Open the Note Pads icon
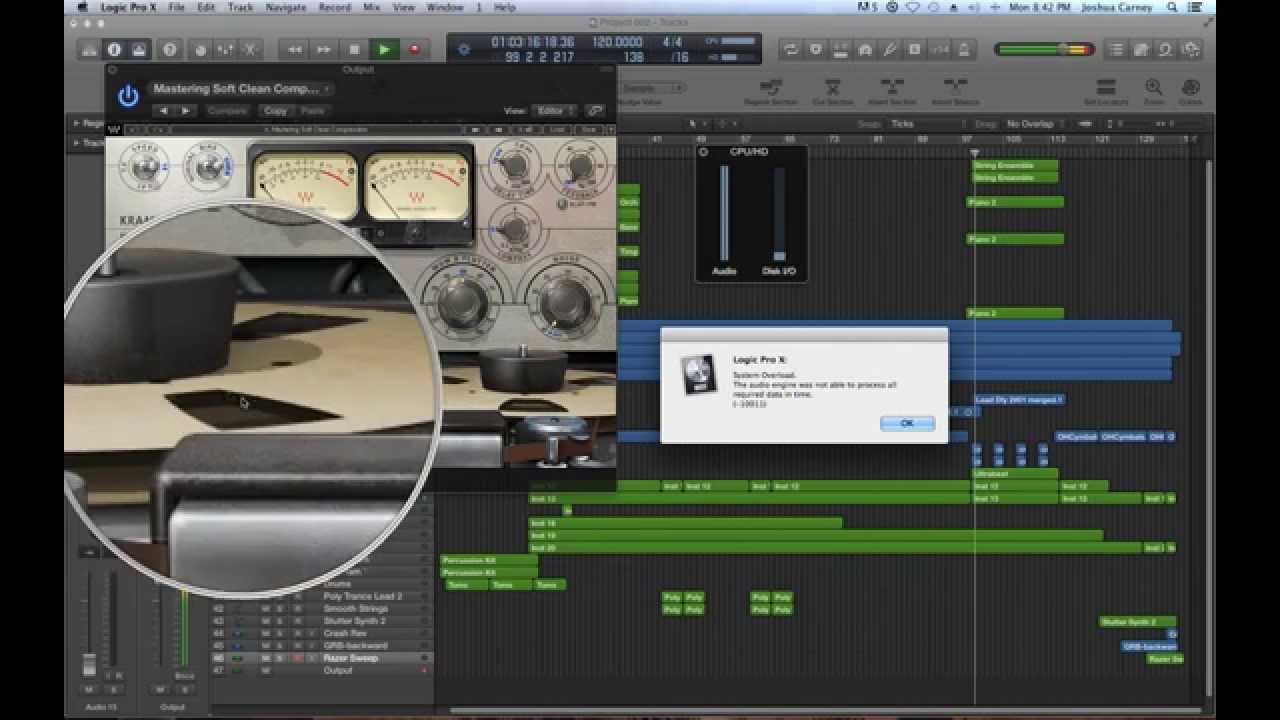The image size is (1280, 720). (x=1141, y=49)
